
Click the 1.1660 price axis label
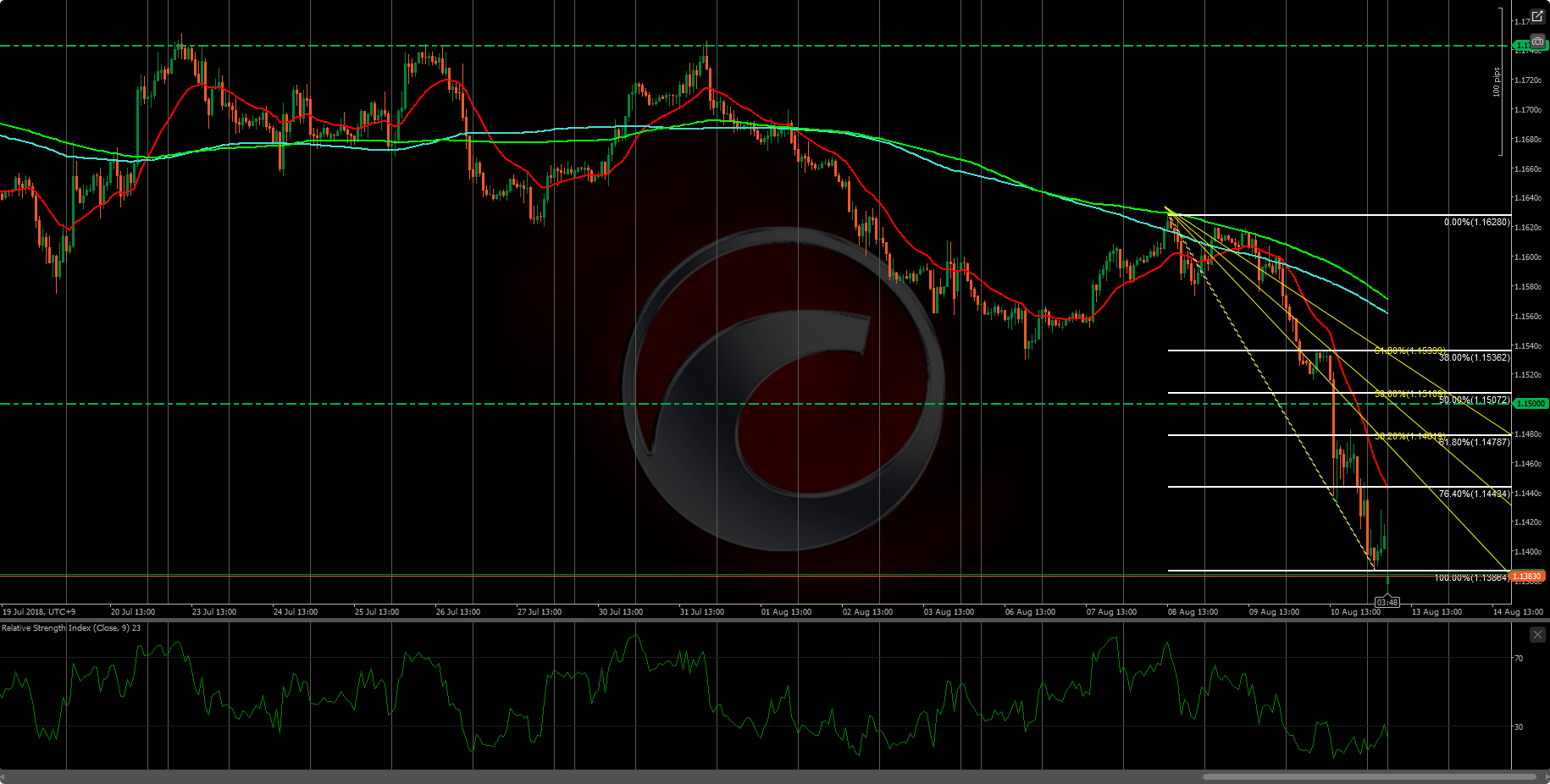[x=1529, y=169]
